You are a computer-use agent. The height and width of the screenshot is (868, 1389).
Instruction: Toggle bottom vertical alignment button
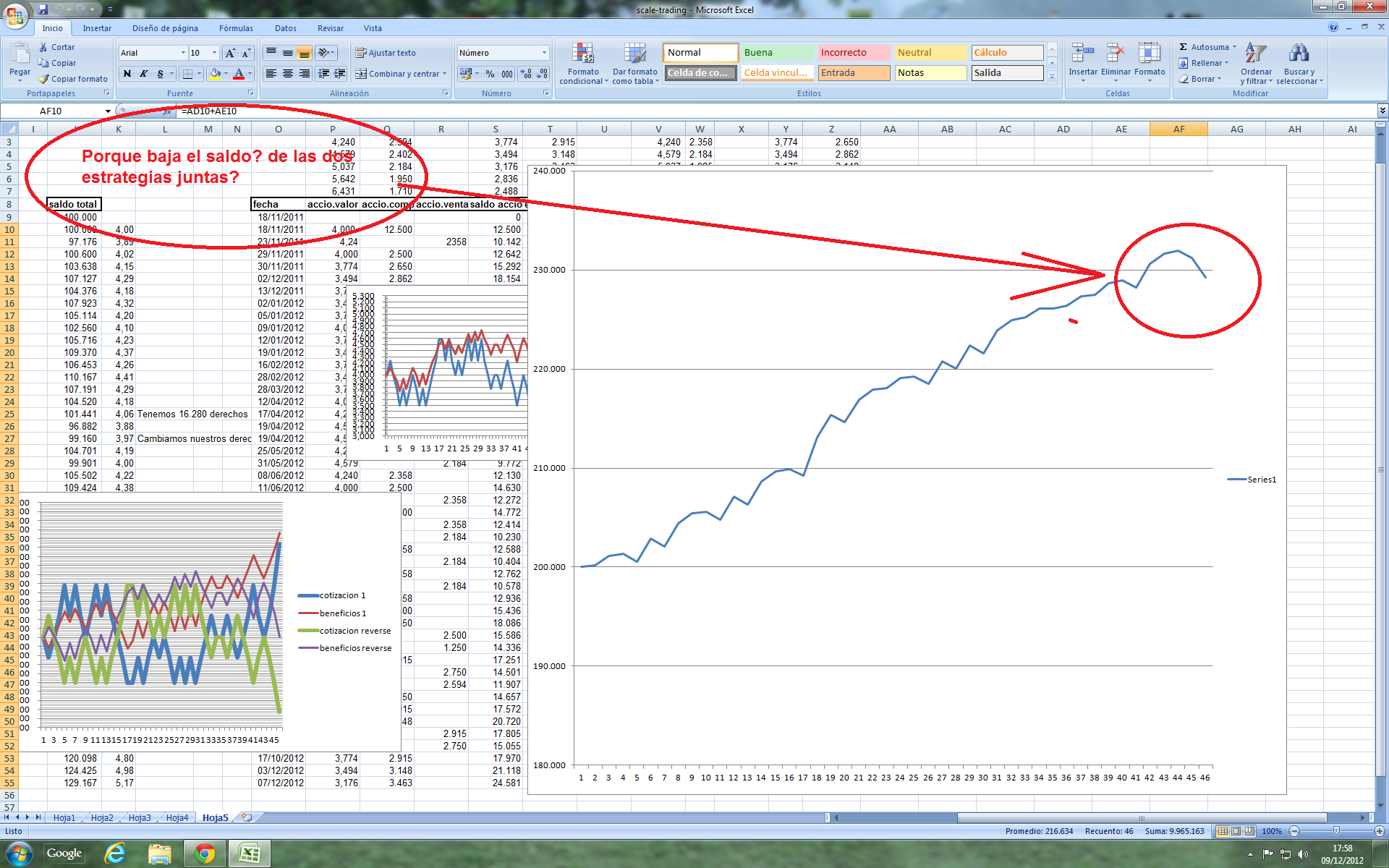coord(305,53)
